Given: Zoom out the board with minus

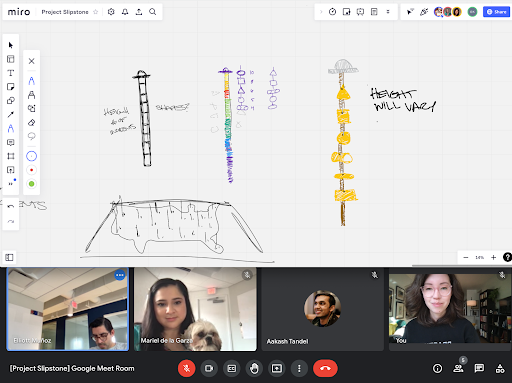Looking at the screenshot, I should pyautogui.click(x=466, y=257).
